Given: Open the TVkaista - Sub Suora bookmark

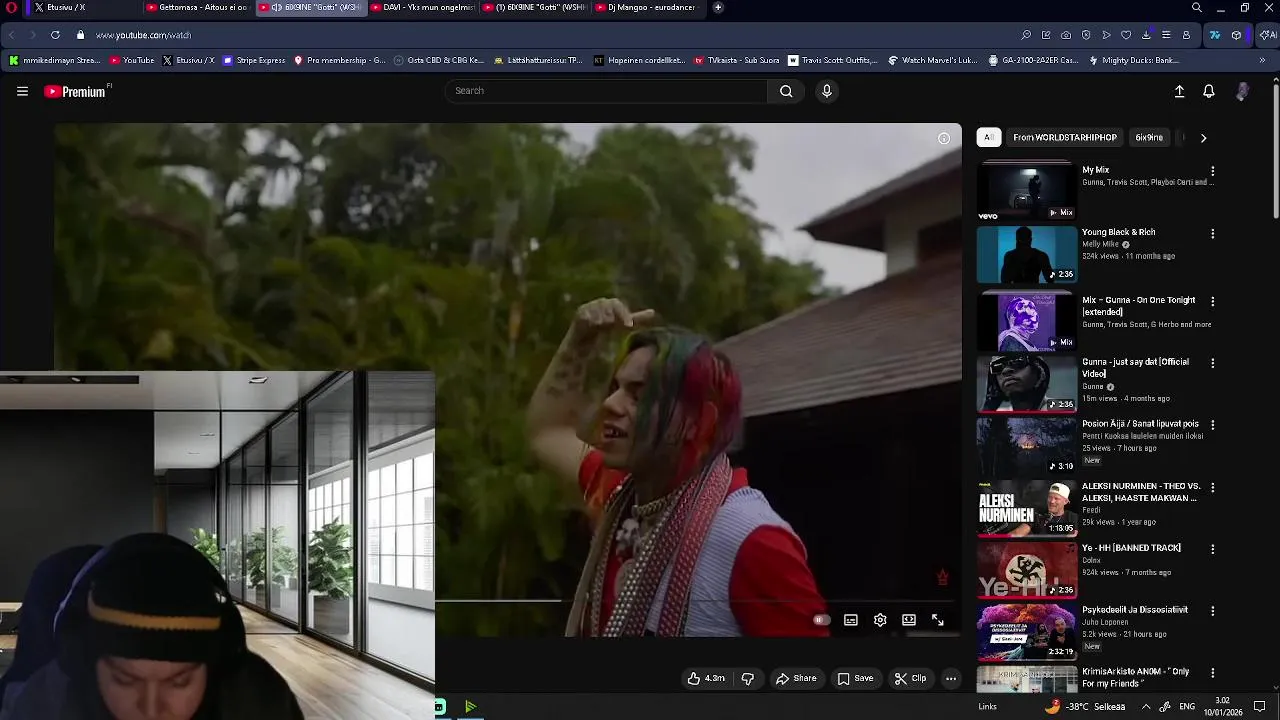Looking at the screenshot, I should [736, 60].
